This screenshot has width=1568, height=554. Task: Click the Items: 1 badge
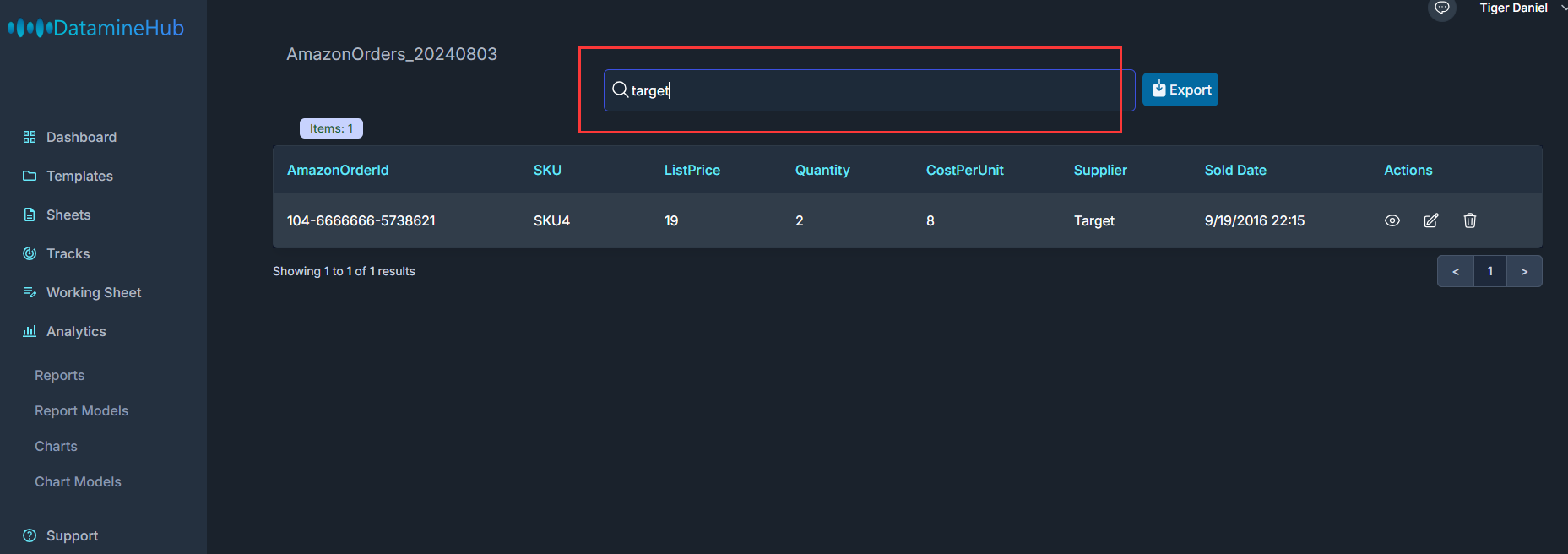331,128
